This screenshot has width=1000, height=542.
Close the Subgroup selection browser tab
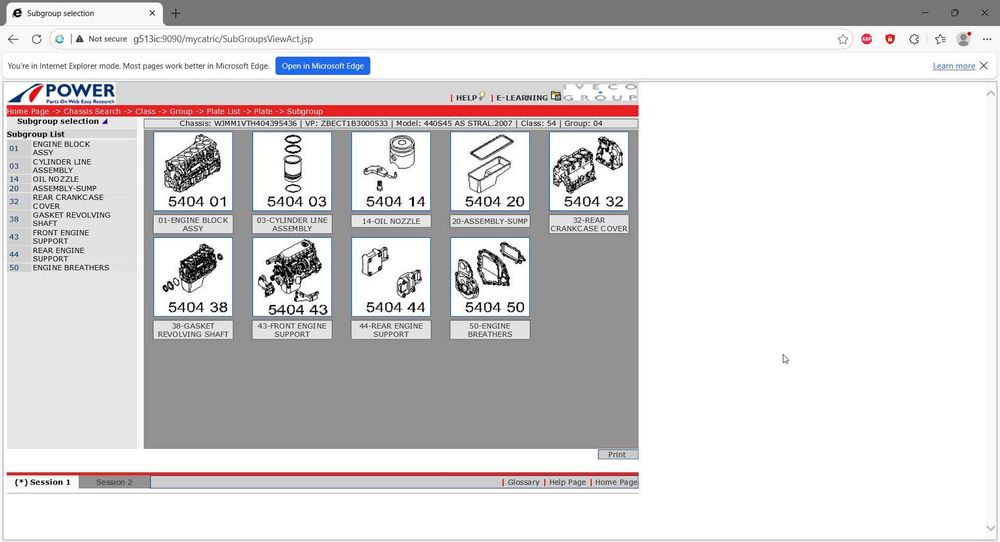coord(152,13)
